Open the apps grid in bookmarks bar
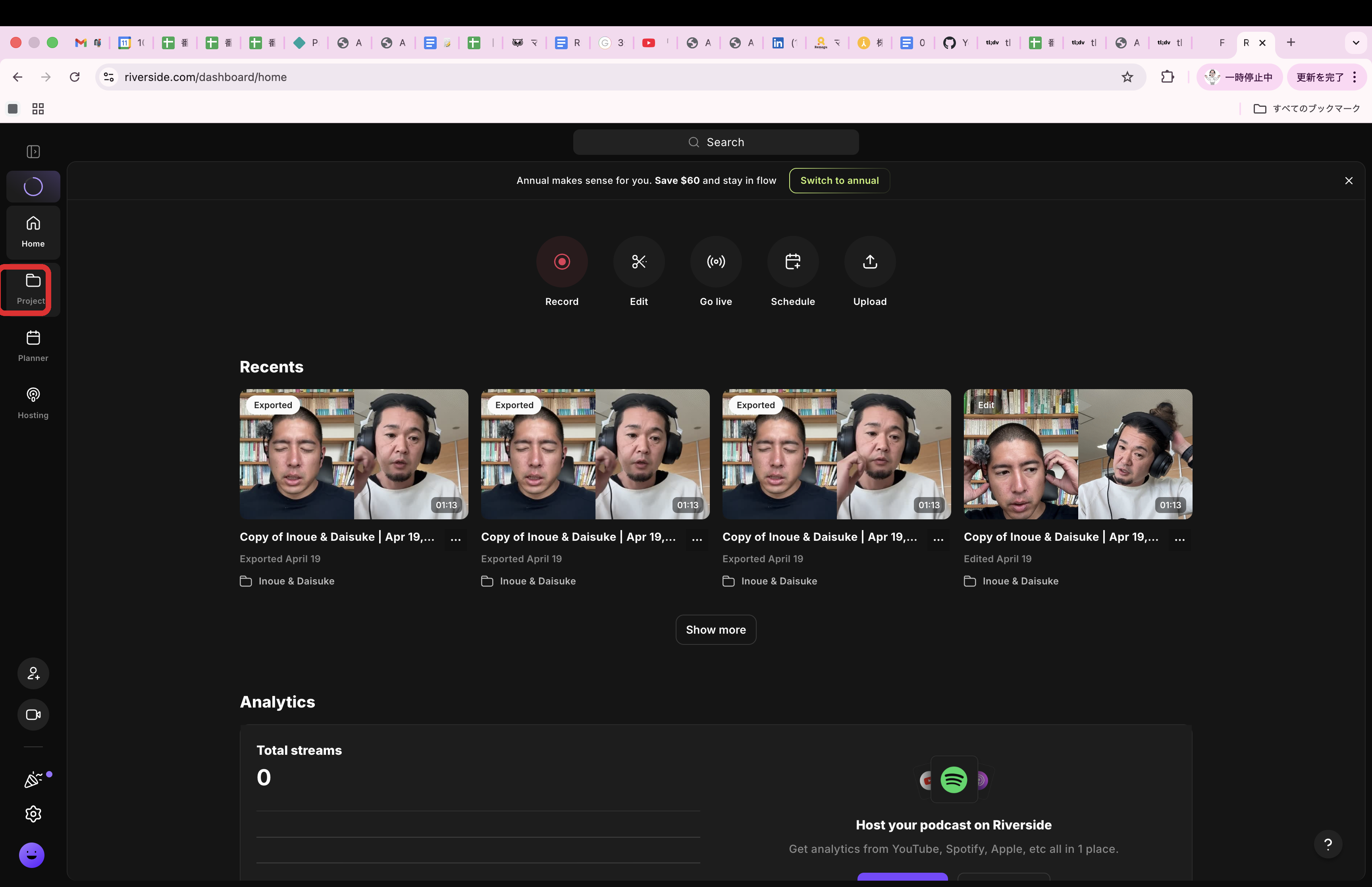The width and height of the screenshot is (1372, 887). (x=38, y=109)
